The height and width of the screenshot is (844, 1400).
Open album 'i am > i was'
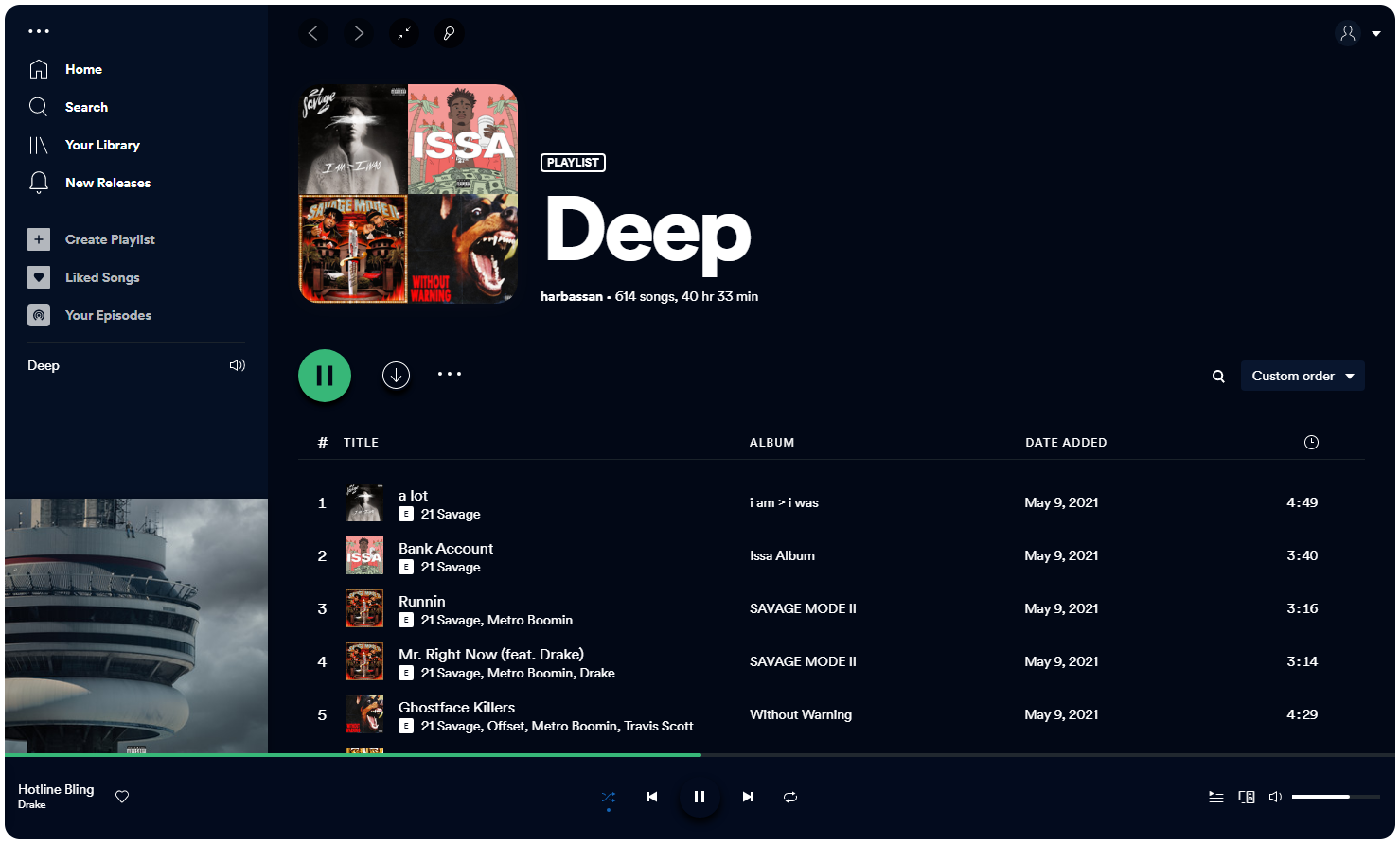(x=784, y=502)
